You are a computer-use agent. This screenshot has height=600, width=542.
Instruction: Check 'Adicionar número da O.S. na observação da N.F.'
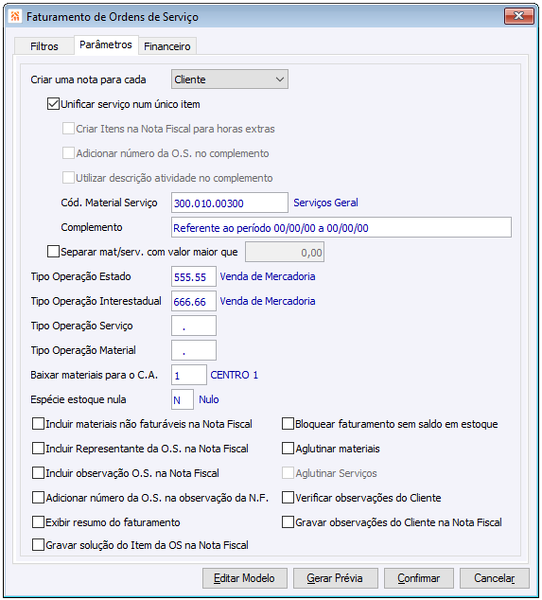tap(38, 498)
